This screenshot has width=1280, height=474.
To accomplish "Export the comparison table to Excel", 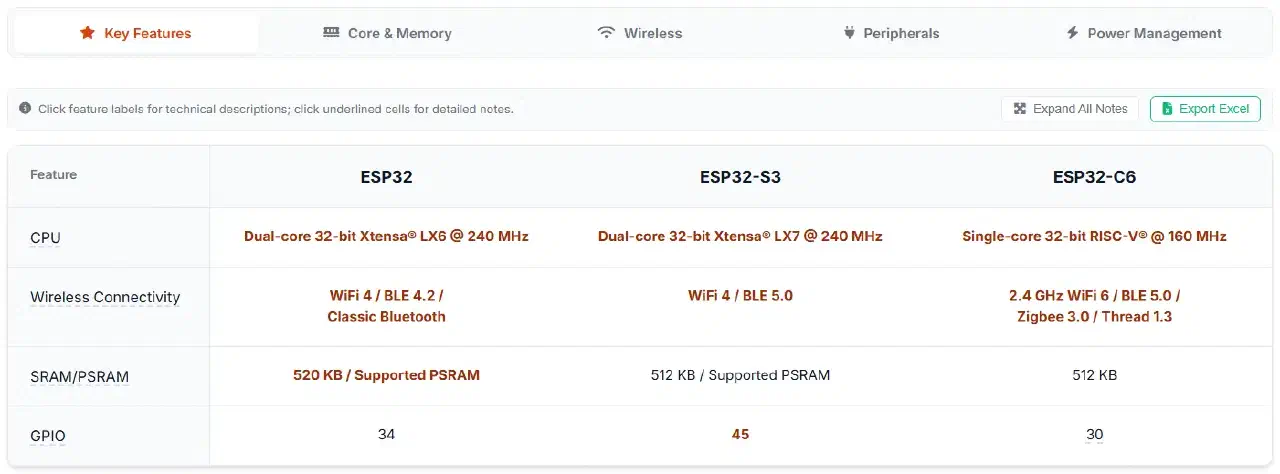I will pyautogui.click(x=1205, y=109).
